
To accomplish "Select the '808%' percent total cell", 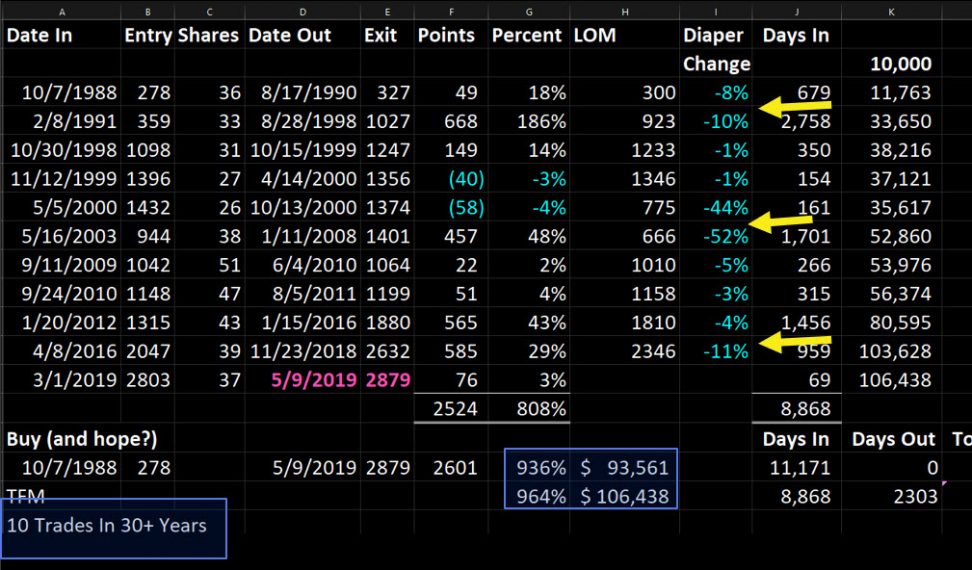I will pos(529,408).
